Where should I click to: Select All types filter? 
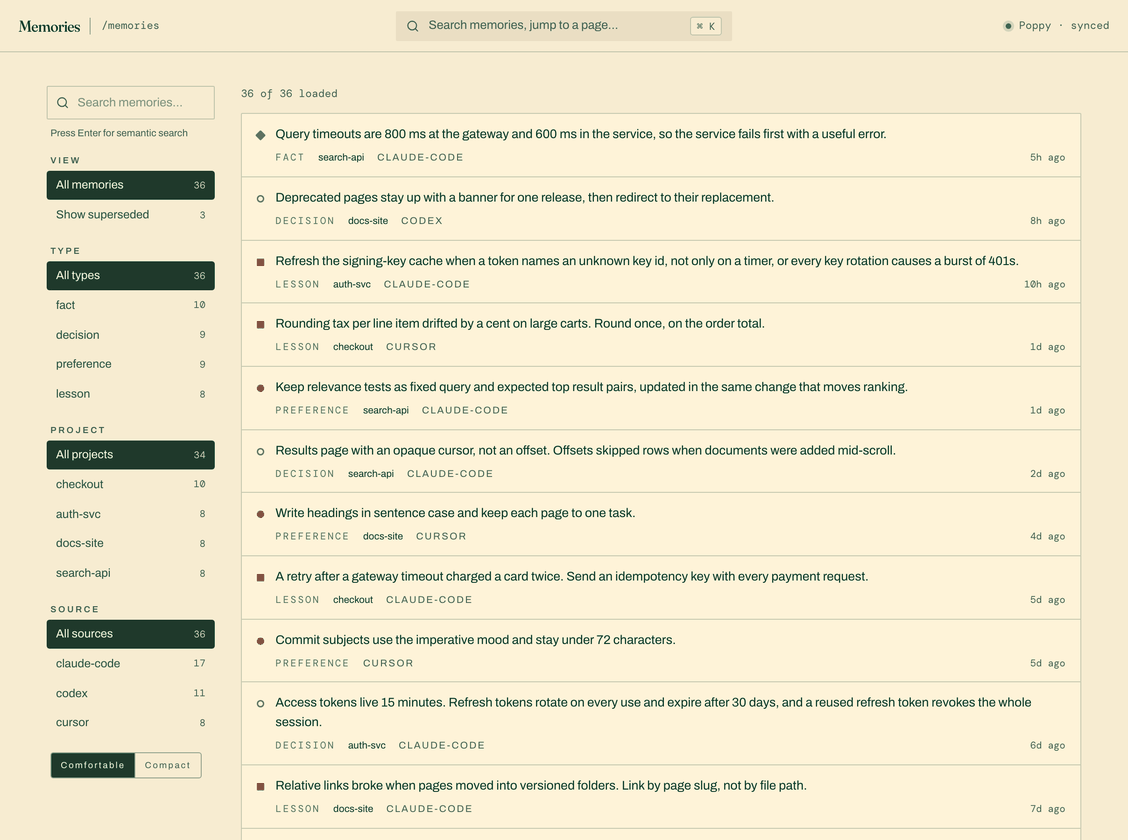130,275
